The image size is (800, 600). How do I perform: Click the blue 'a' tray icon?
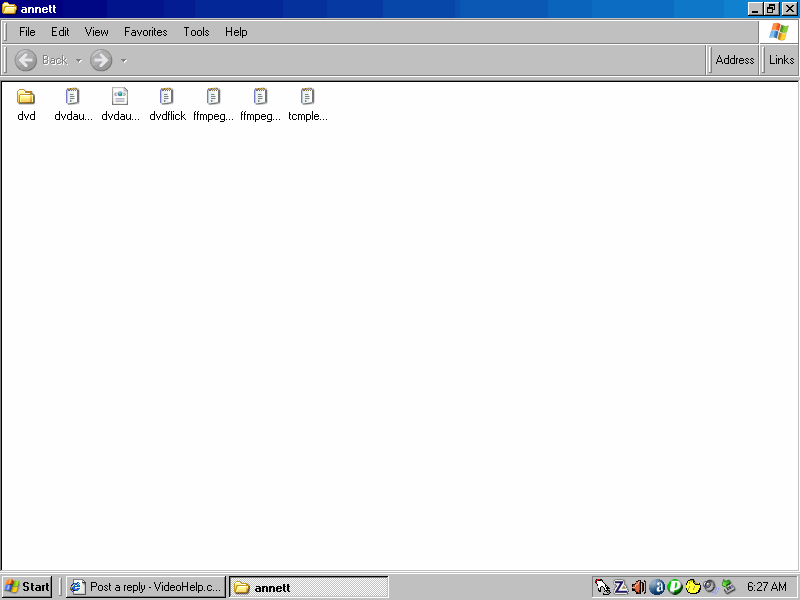tap(657, 587)
